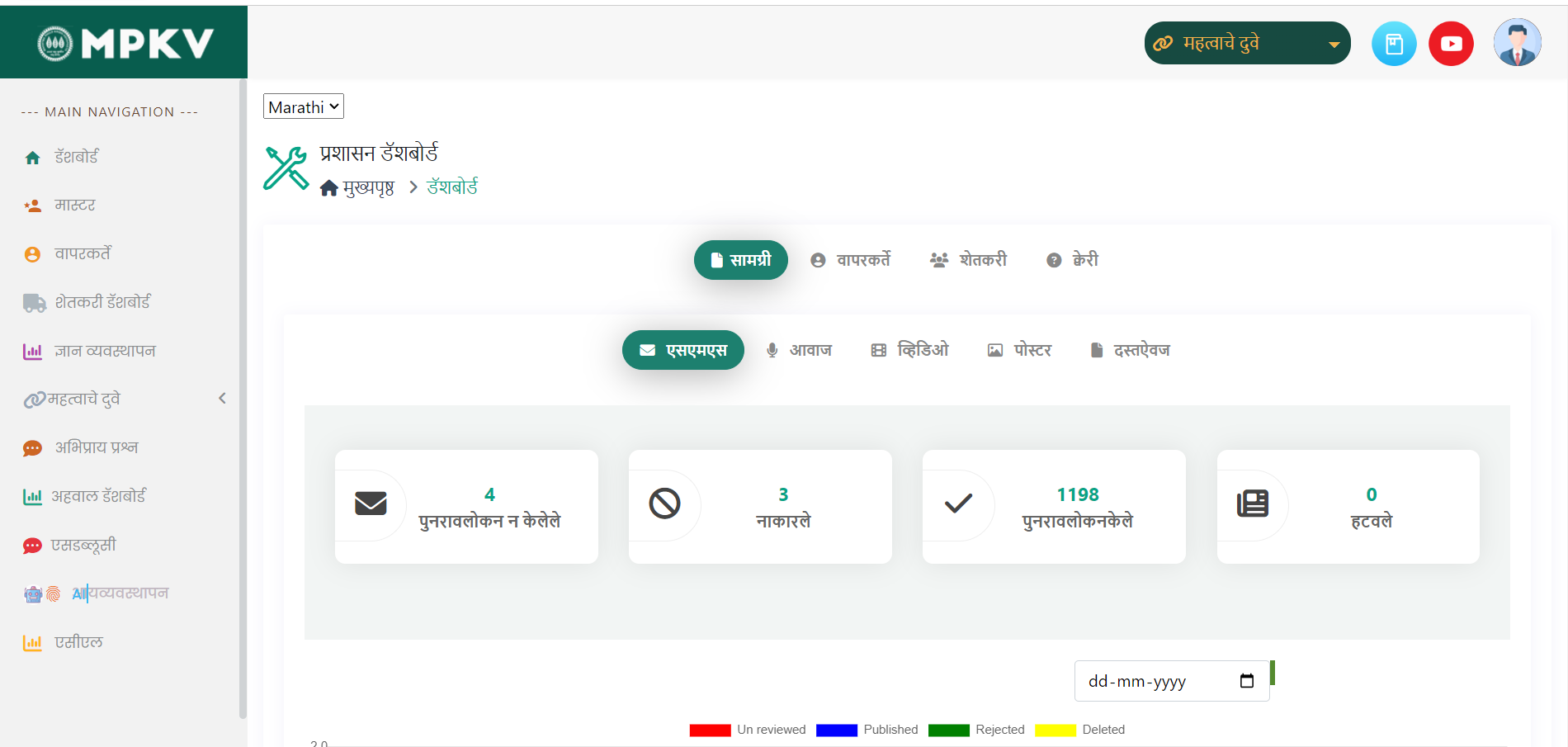Viewport: 1568px width, 747px height.
Task: Click the डॅशबोर्ड breadcrumb link
Action: [x=452, y=187]
